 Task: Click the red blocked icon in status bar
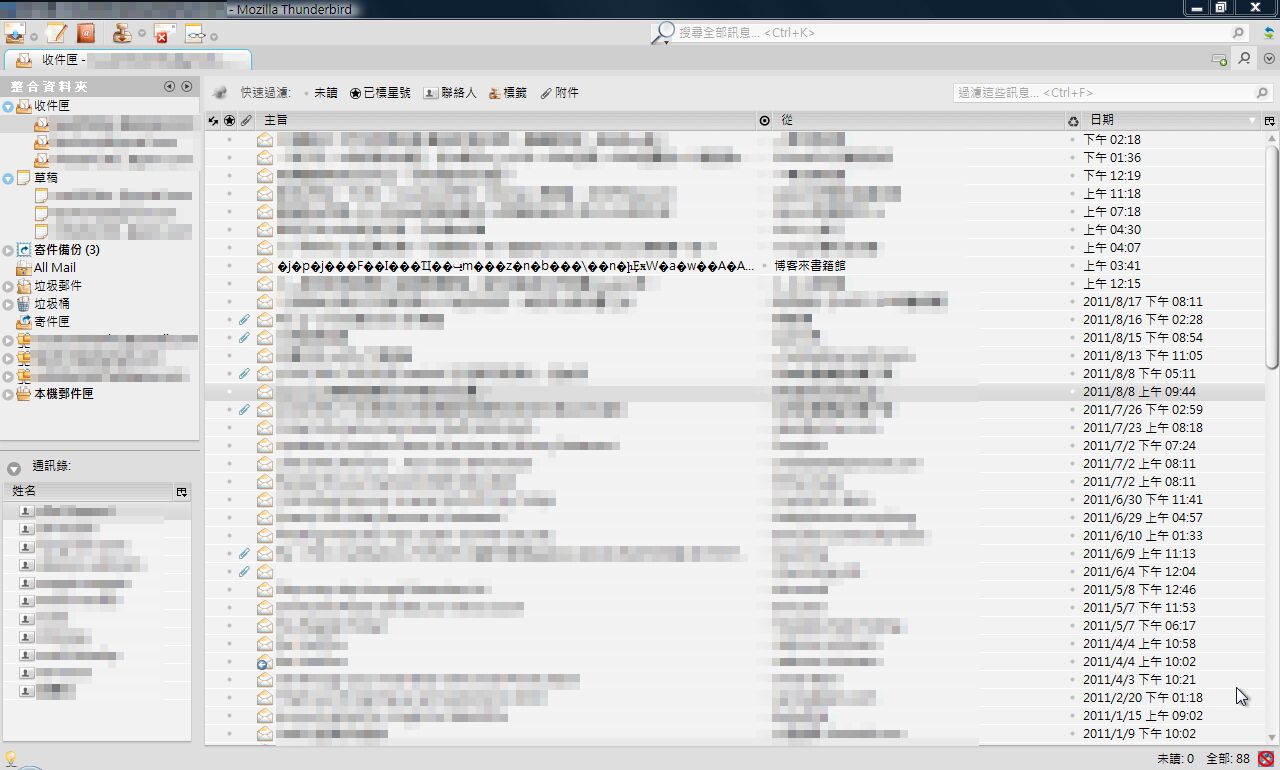pyautogui.click(x=1266, y=759)
